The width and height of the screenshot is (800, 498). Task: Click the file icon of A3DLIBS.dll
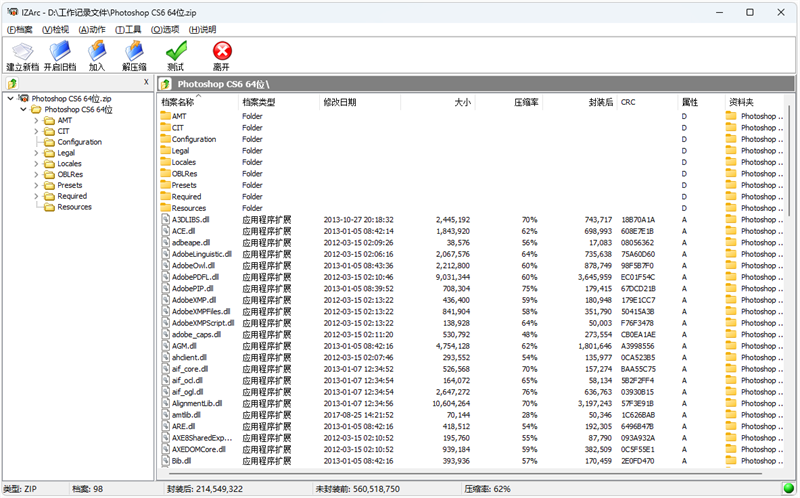165,219
